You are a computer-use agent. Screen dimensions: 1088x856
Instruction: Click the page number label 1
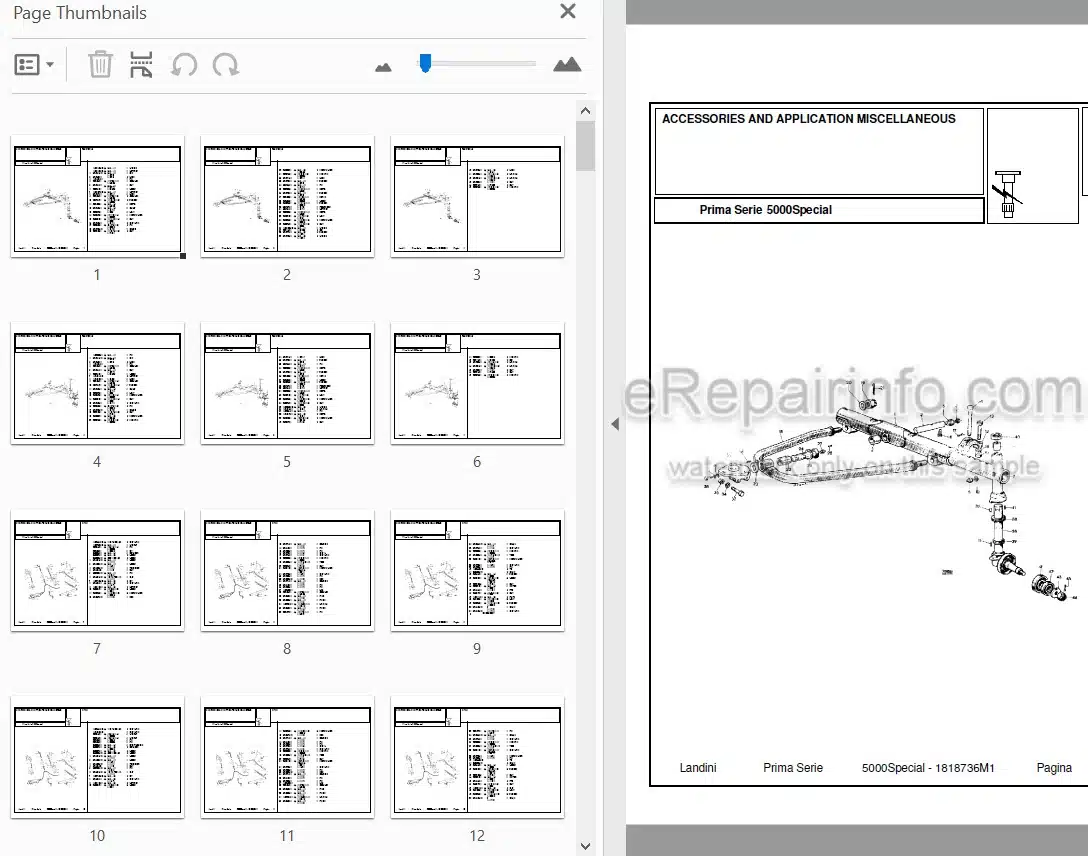[x=97, y=275]
